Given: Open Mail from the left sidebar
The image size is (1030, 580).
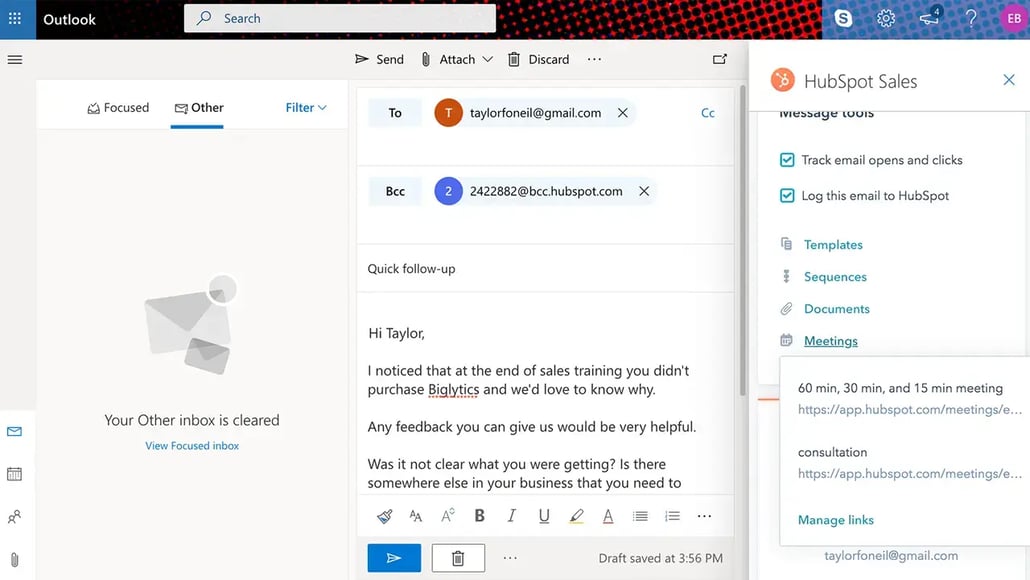Looking at the screenshot, I should 14,432.
